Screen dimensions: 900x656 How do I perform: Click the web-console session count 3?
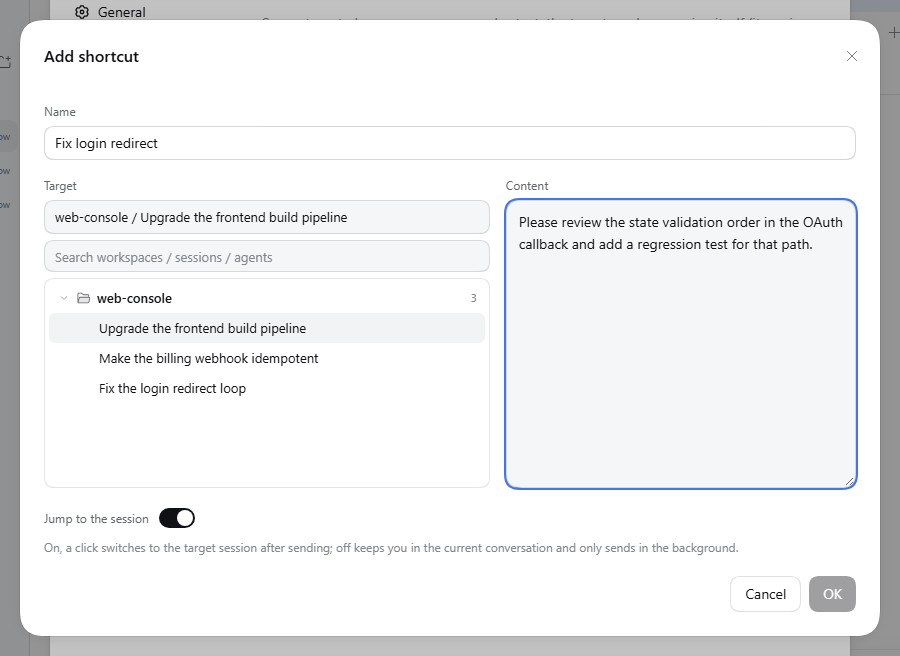coord(473,298)
